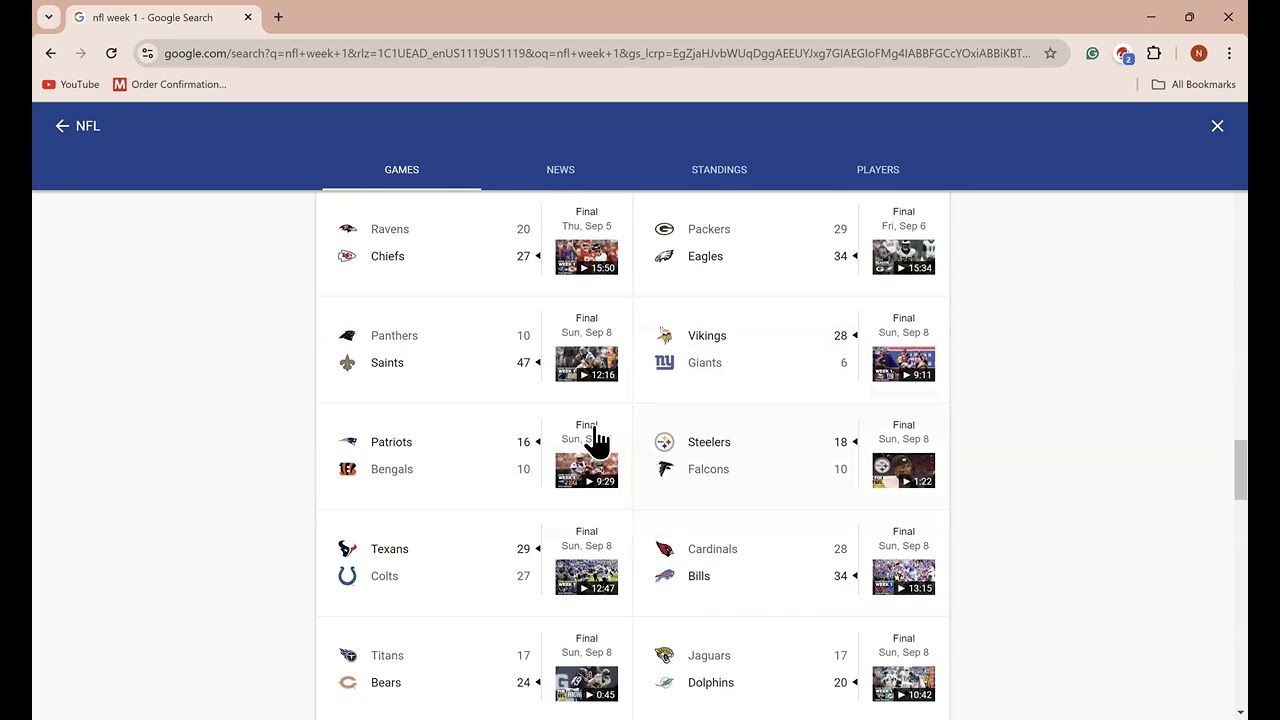Click the Falcons team logo
Screen dimensions: 1280x720
coord(664,469)
